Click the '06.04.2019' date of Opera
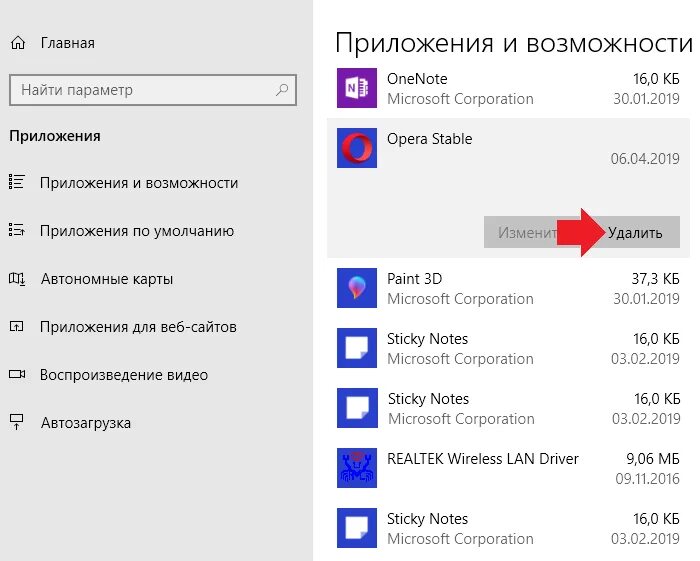Image resolution: width=700 pixels, height=561 pixels. [x=645, y=158]
